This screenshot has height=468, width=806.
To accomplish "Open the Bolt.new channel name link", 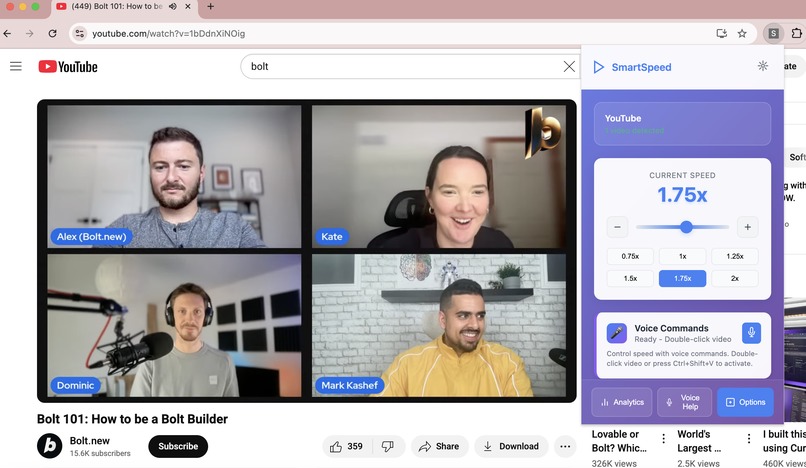I will [89, 441].
